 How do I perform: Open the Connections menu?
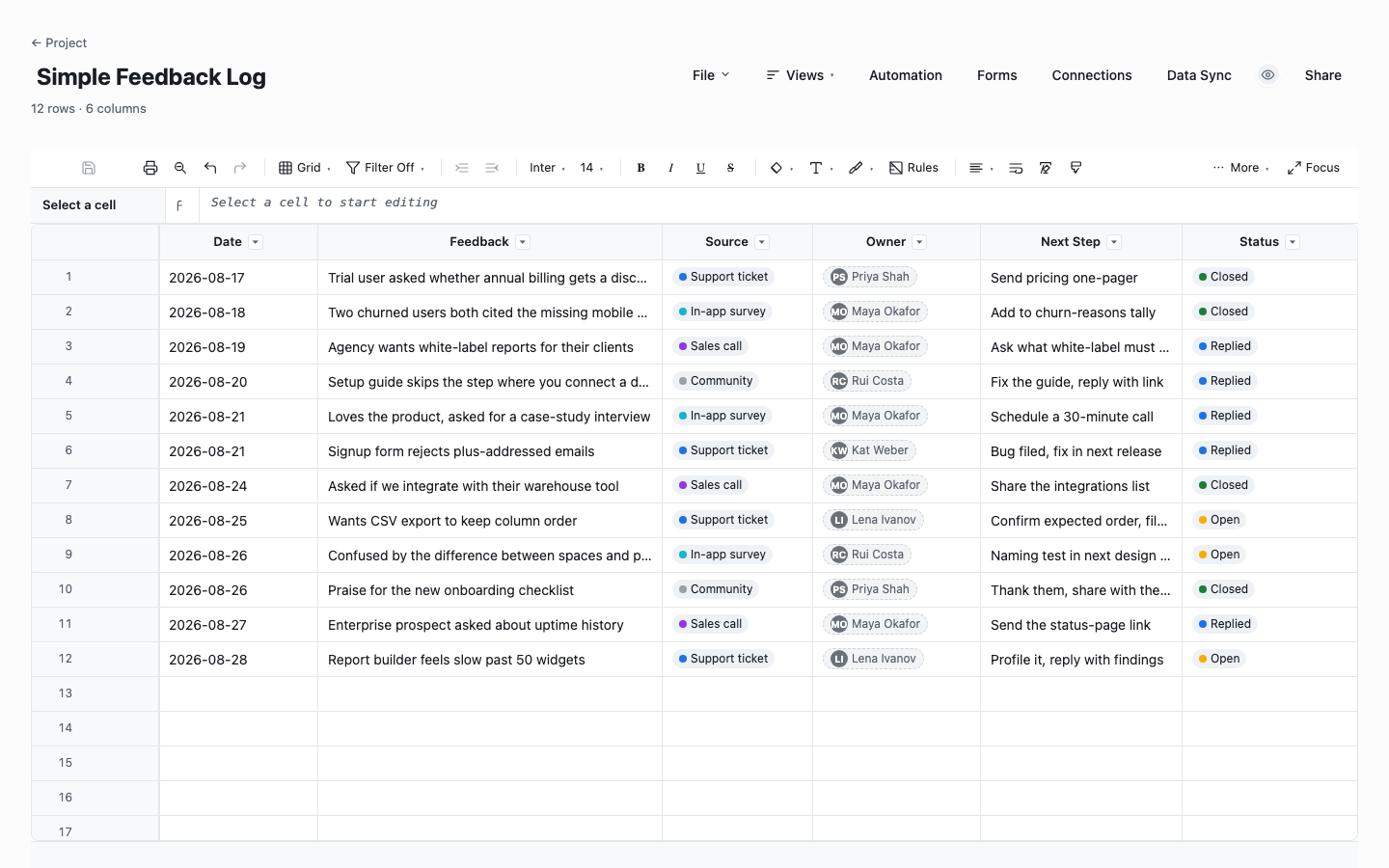point(1092,75)
